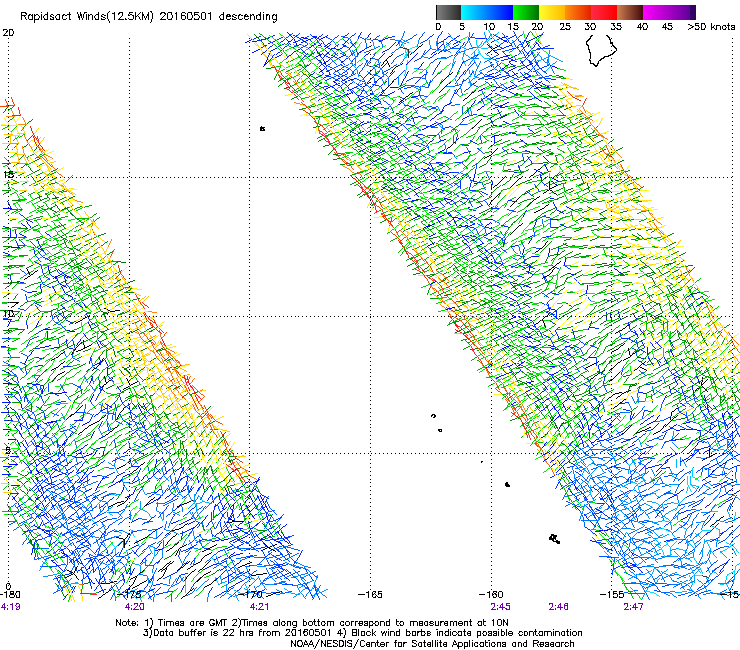Click the 'NOAA/NESDIS/Center for Satellite Applications' credit

pyautogui.click(x=432, y=644)
